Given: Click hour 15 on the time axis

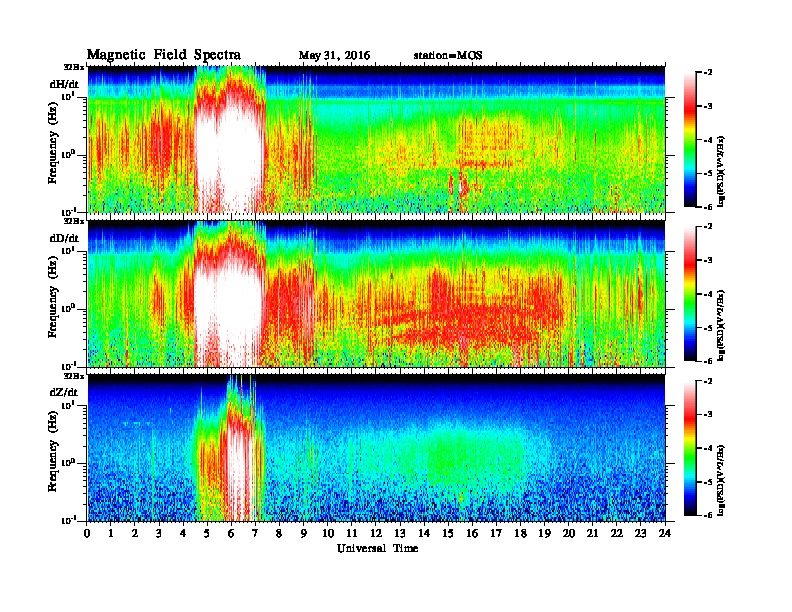Looking at the screenshot, I should point(448,534).
